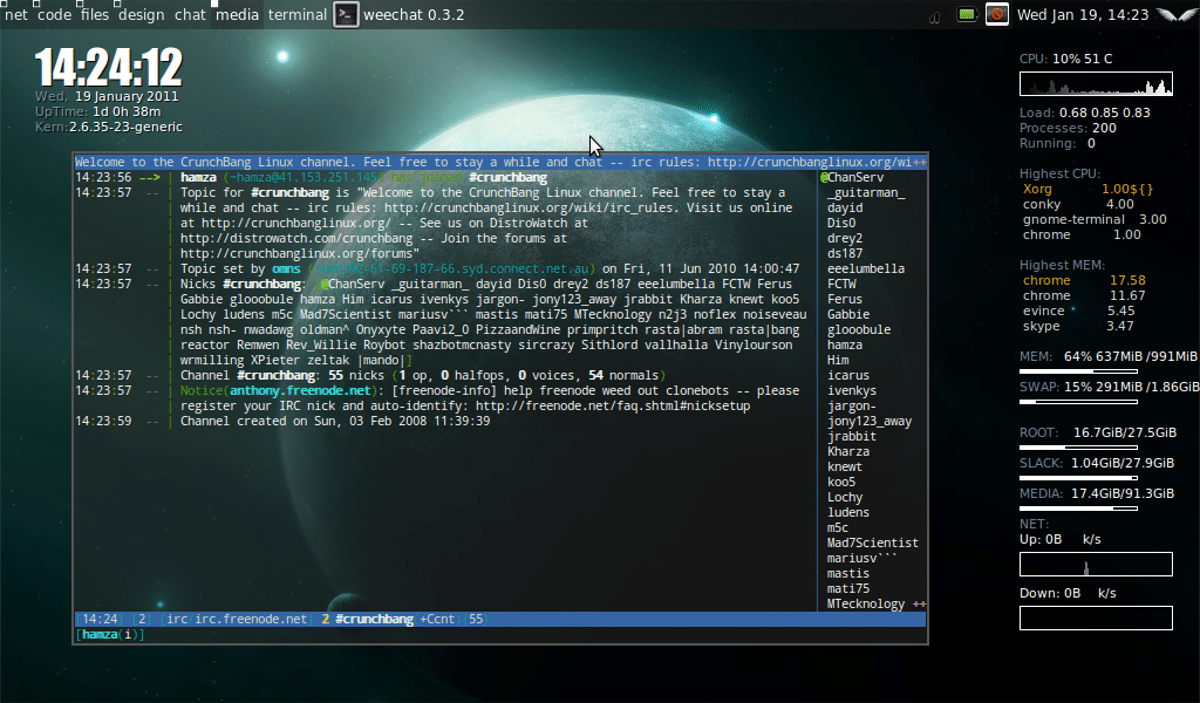The height and width of the screenshot is (703, 1200).
Task: Click the welcome topic title bar in weechat
Action: [501, 162]
